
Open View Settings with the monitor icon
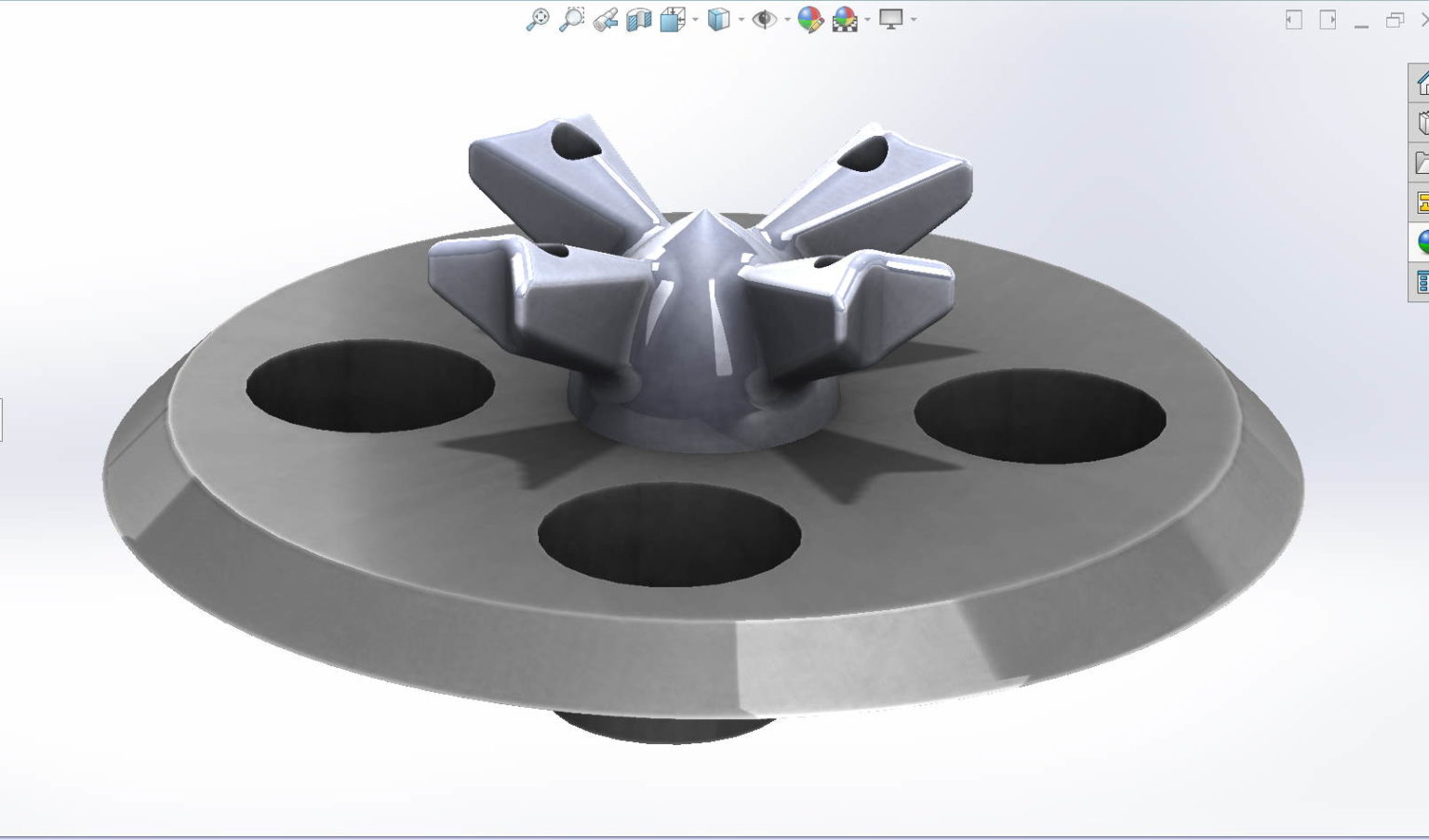pos(890,19)
